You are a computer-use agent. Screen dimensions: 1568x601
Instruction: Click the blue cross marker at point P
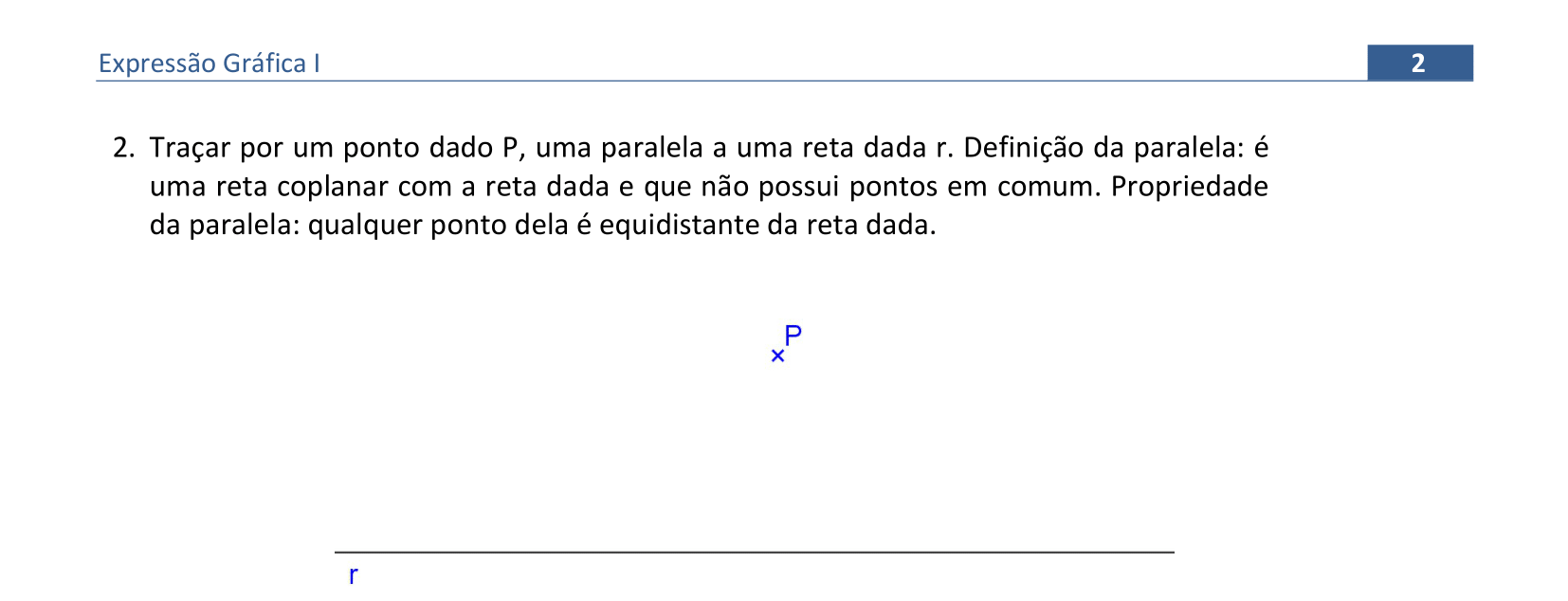(777, 356)
